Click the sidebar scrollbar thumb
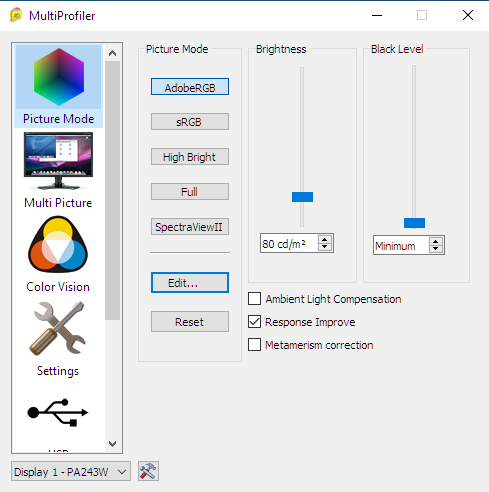The image size is (489, 492). coord(113,190)
